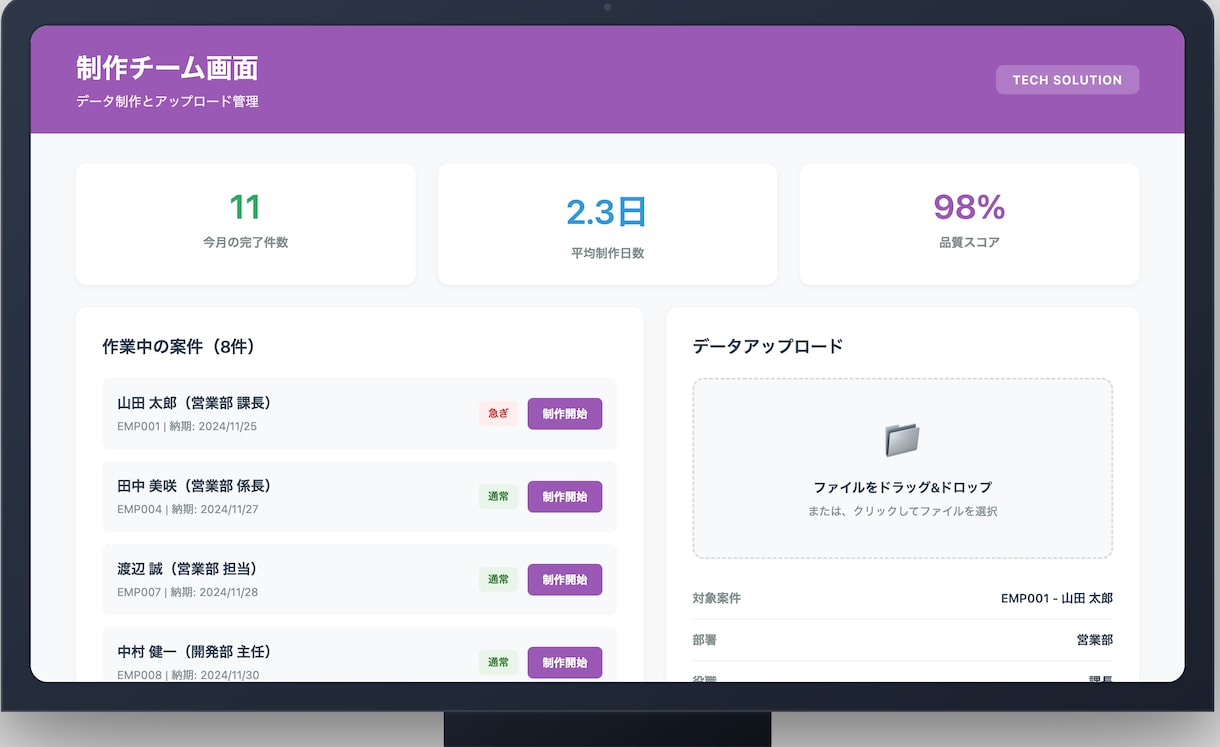Click EMP001 | 納期: 2024/11/25 line
The height and width of the screenshot is (747, 1220).
pos(187,426)
